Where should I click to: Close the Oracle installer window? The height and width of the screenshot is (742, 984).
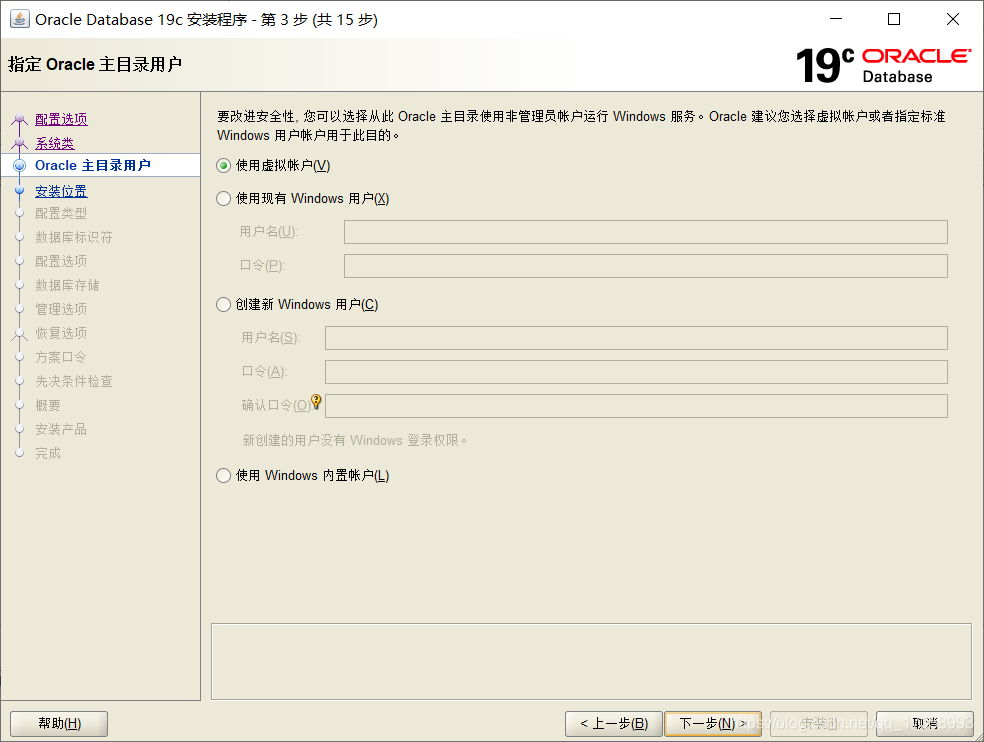[953, 19]
